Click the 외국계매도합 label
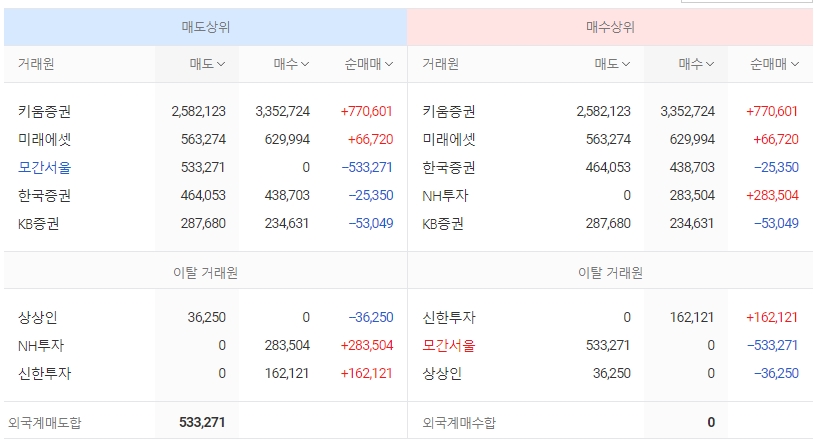This screenshot has height=445, width=814. pos(45,423)
